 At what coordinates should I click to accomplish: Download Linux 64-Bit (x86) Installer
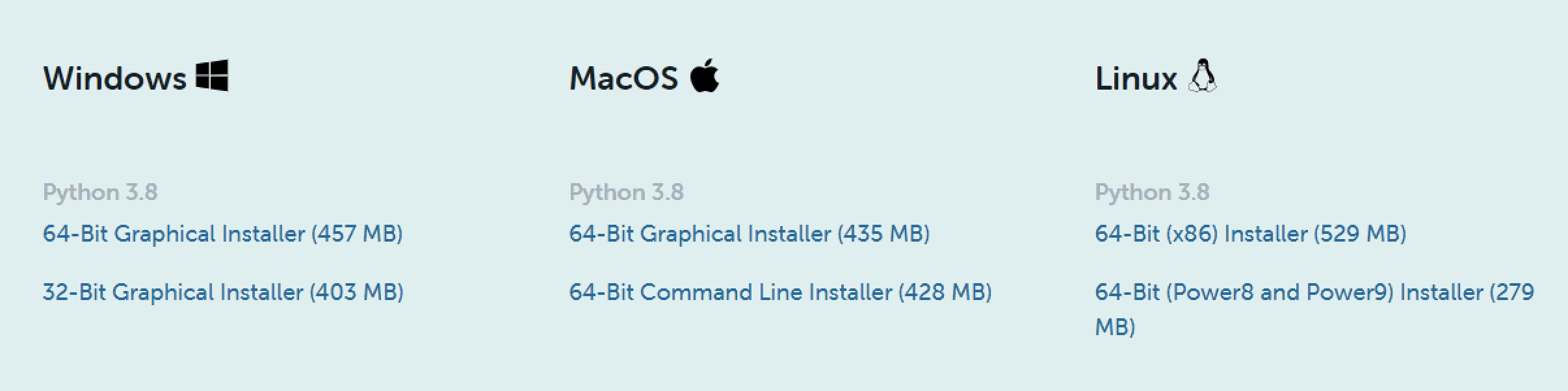point(1251,234)
